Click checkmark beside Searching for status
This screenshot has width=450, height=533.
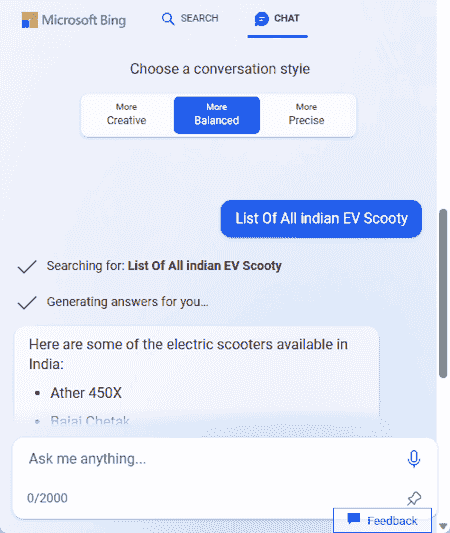(27, 267)
